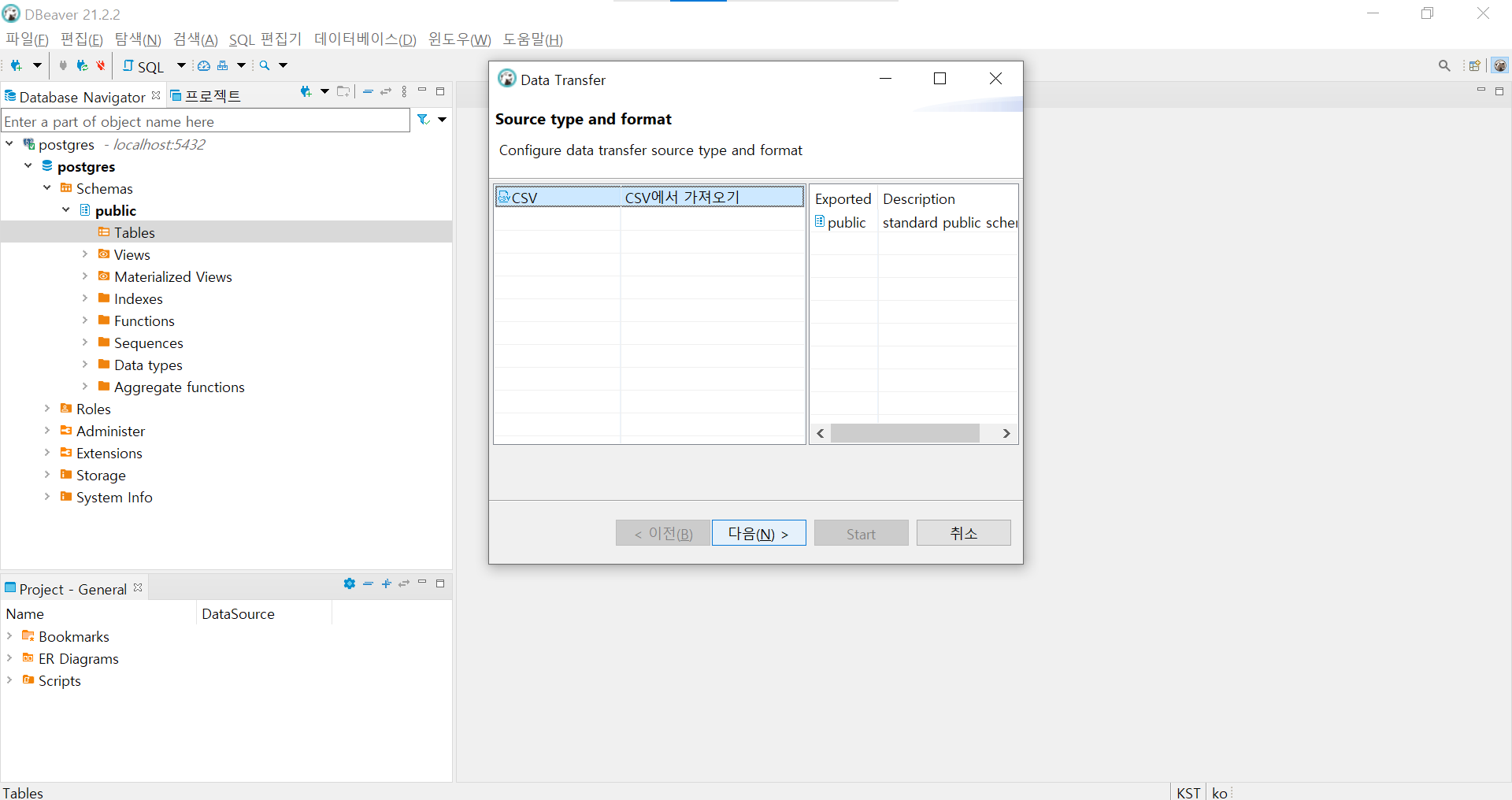Select the System Info tree item
1512x800 pixels.
coord(114,497)
